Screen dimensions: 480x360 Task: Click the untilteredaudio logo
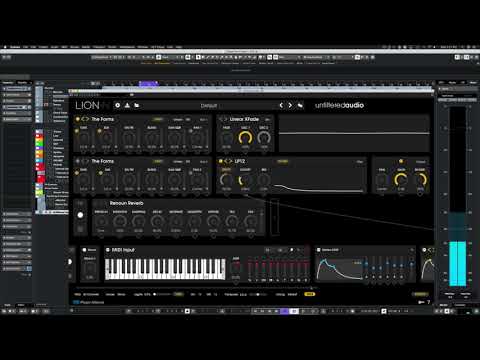pos(339,105)
